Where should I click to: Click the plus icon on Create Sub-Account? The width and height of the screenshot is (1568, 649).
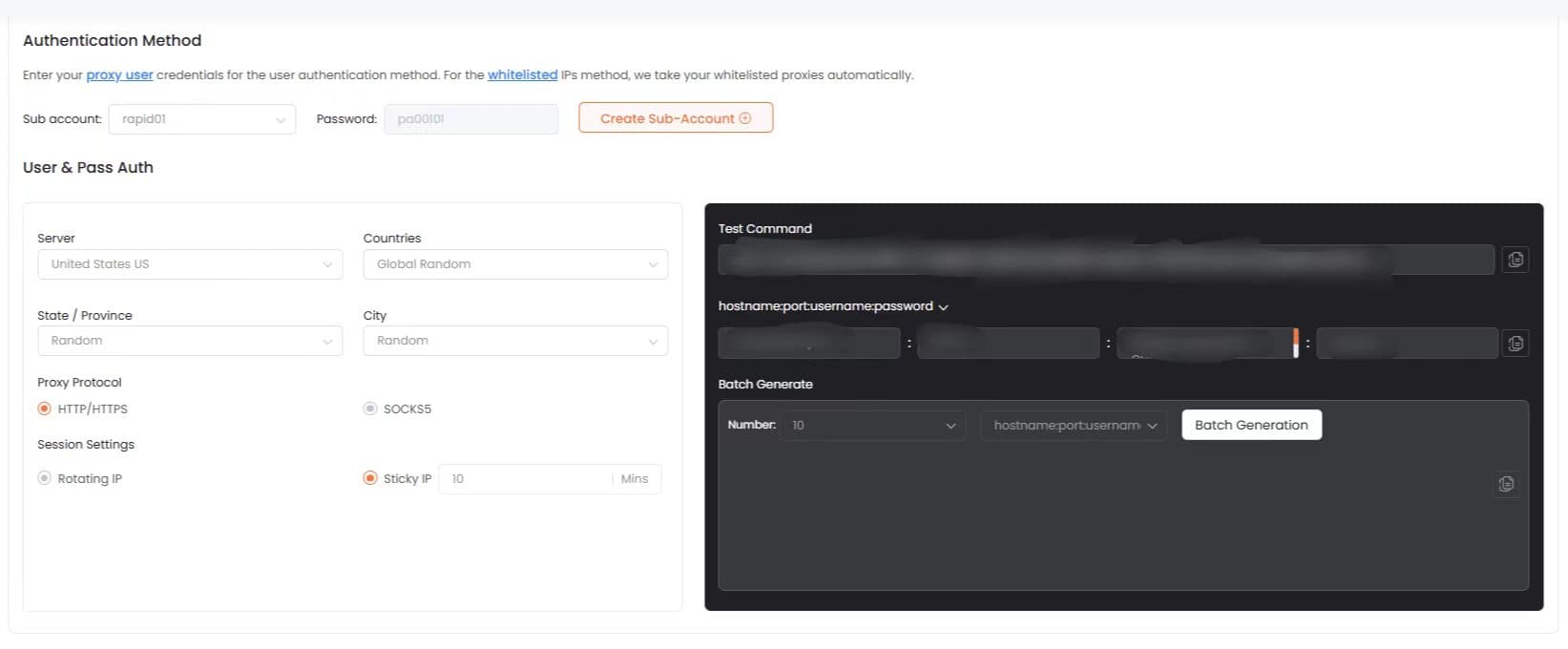tap(745, 118)
